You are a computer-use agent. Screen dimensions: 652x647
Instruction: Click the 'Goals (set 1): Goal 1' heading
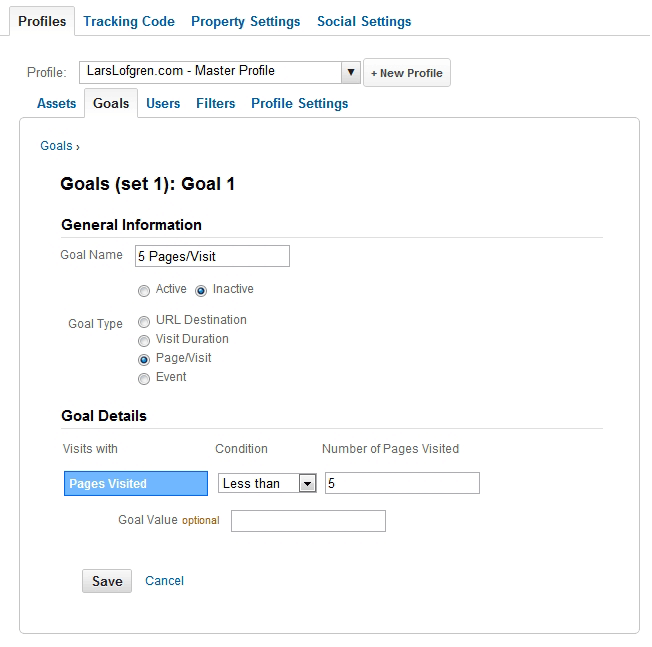click(148, 184)
